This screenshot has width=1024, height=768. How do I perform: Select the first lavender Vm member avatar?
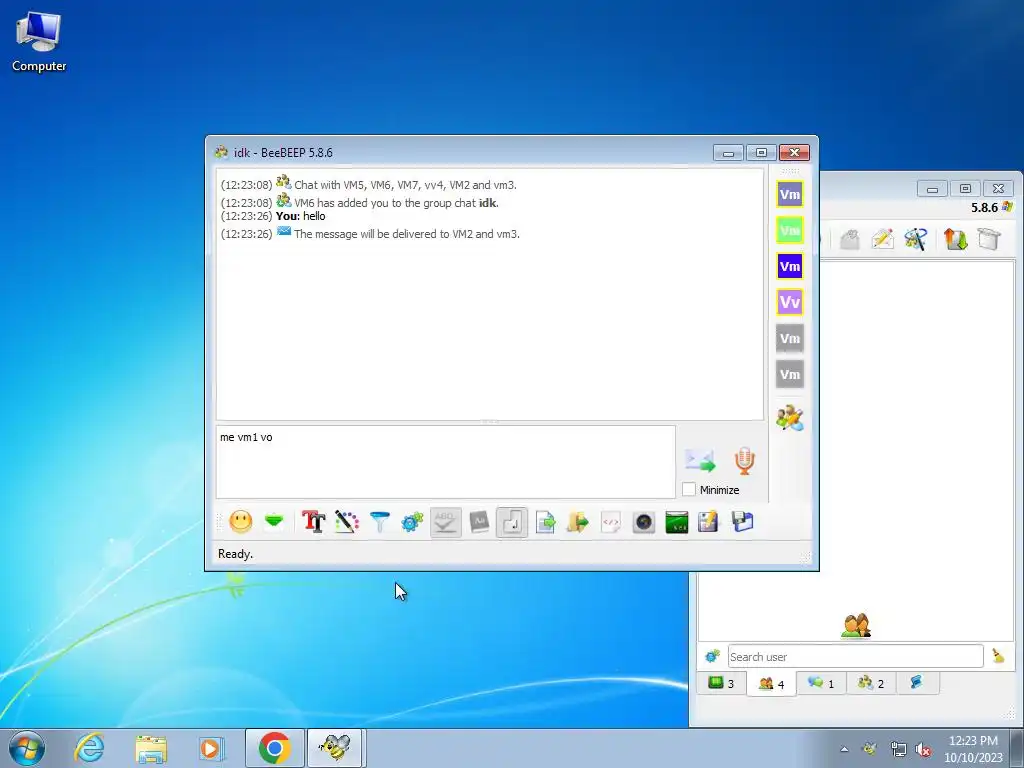[x=790, y=194]
